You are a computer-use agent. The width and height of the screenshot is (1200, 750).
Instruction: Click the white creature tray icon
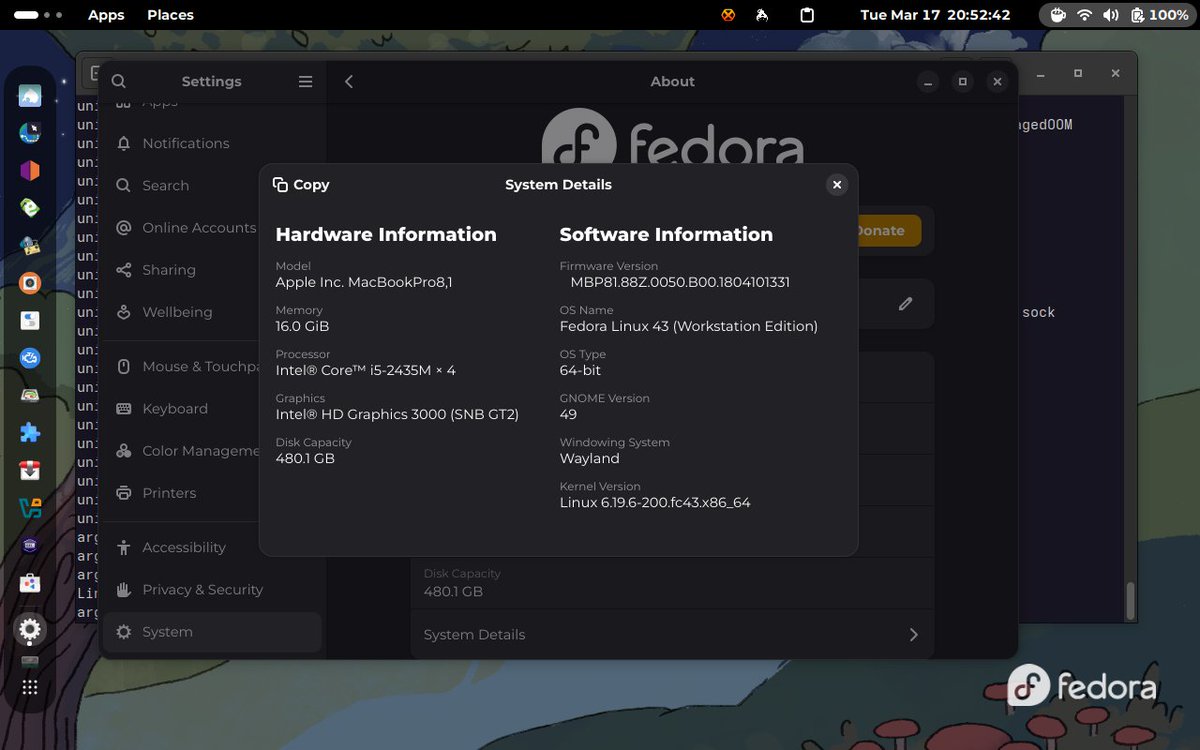click(762, 15)
